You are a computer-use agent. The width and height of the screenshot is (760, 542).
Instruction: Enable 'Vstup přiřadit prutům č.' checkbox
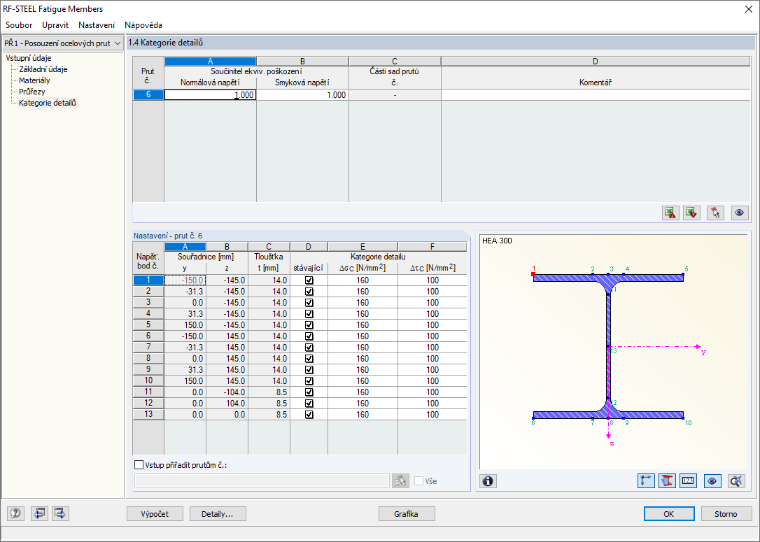pyautogui.click(x=139, y=465)
